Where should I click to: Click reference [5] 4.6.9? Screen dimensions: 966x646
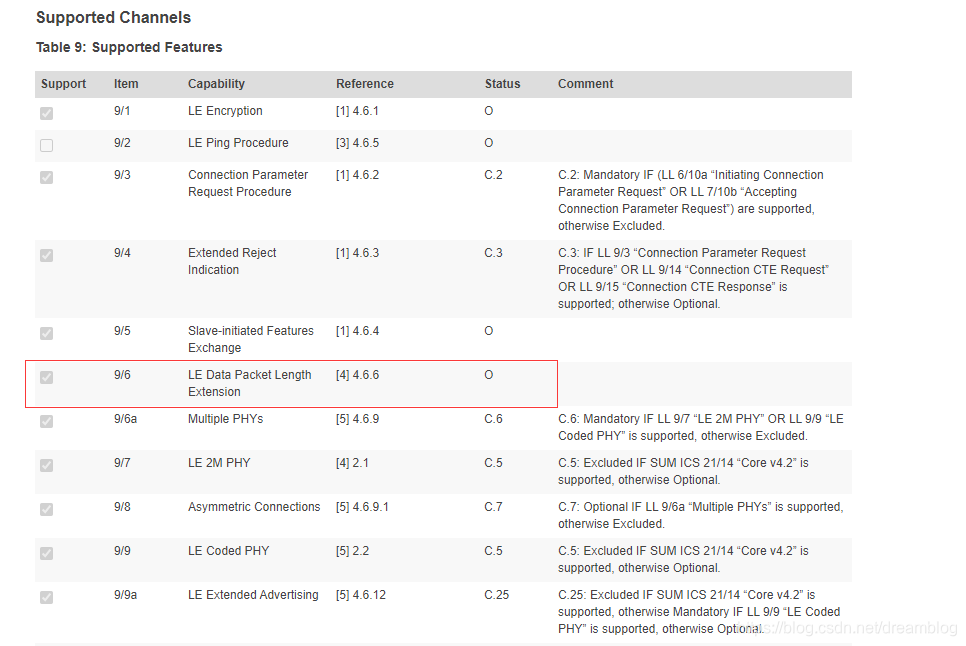[x=357, y=419]
